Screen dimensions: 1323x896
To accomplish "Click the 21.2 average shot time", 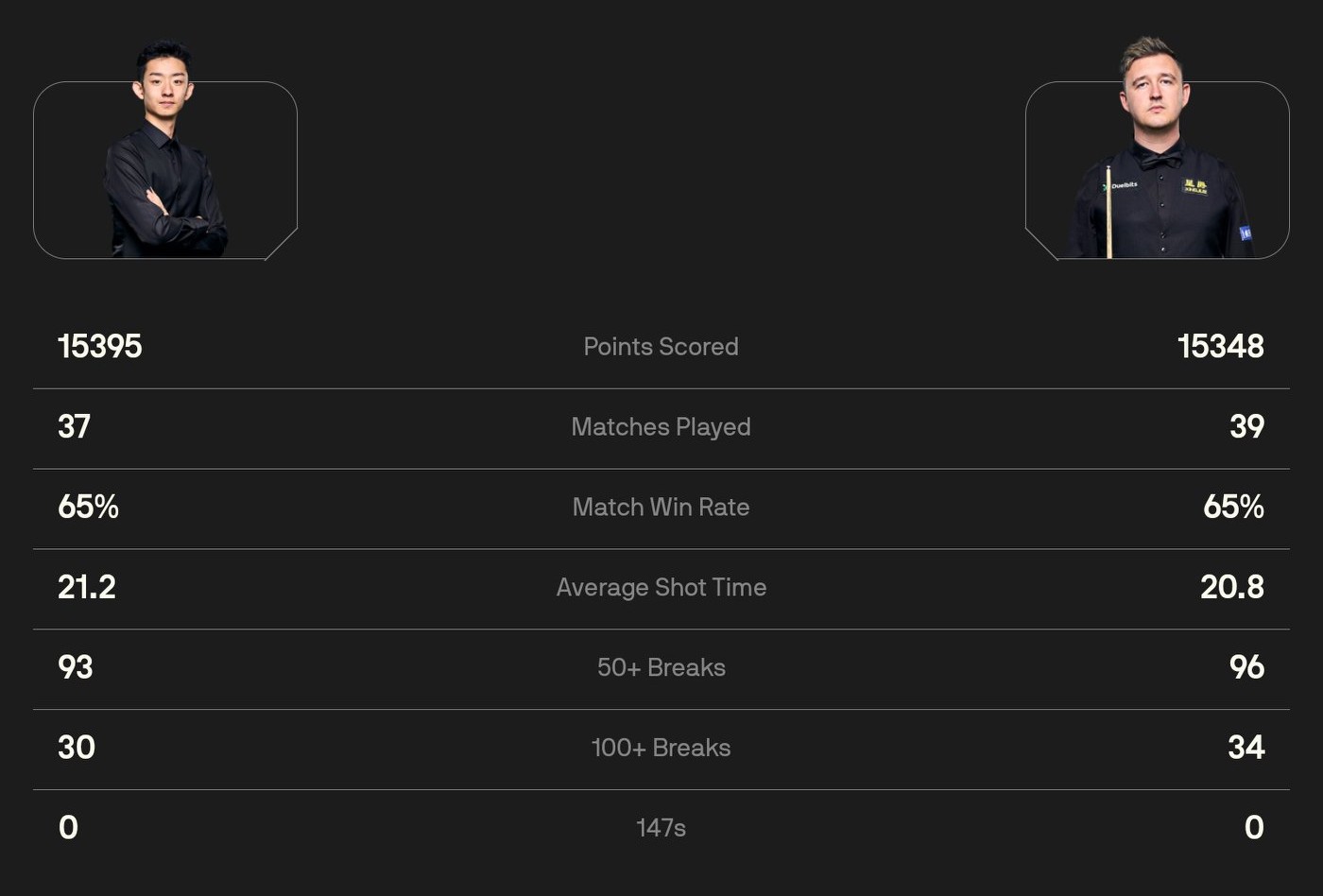I will [86, 588].
